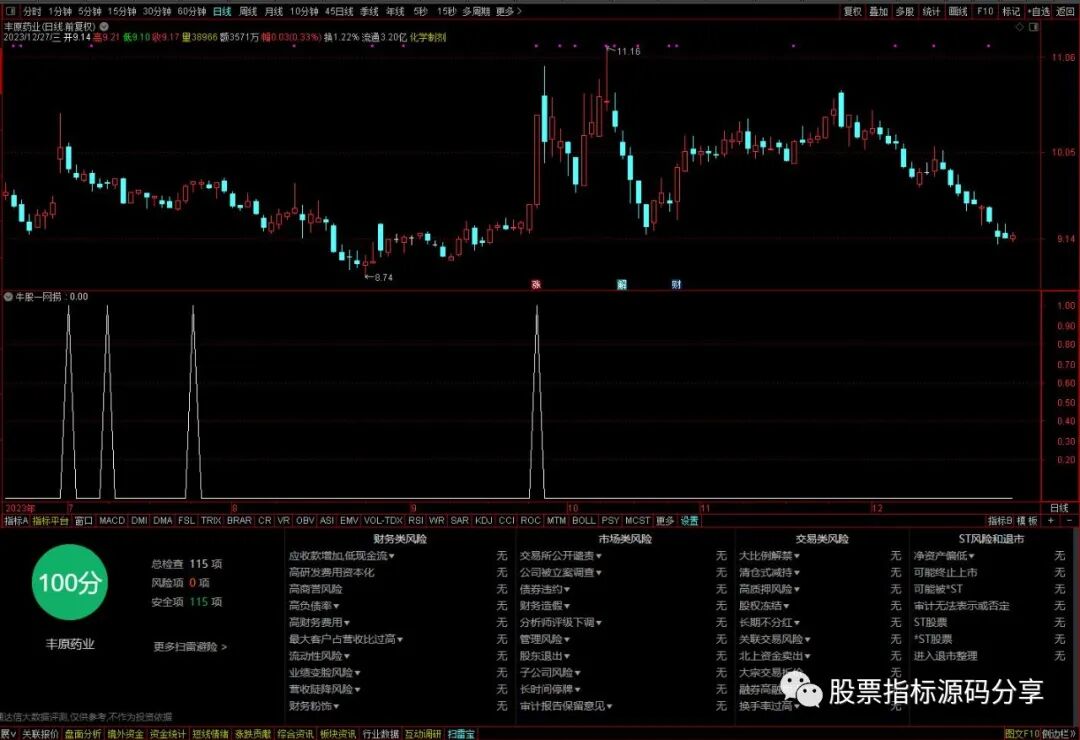1080x740 pixels.
Task: Click the plus icon in indicator bar
Action: (x=1050, y=521)
